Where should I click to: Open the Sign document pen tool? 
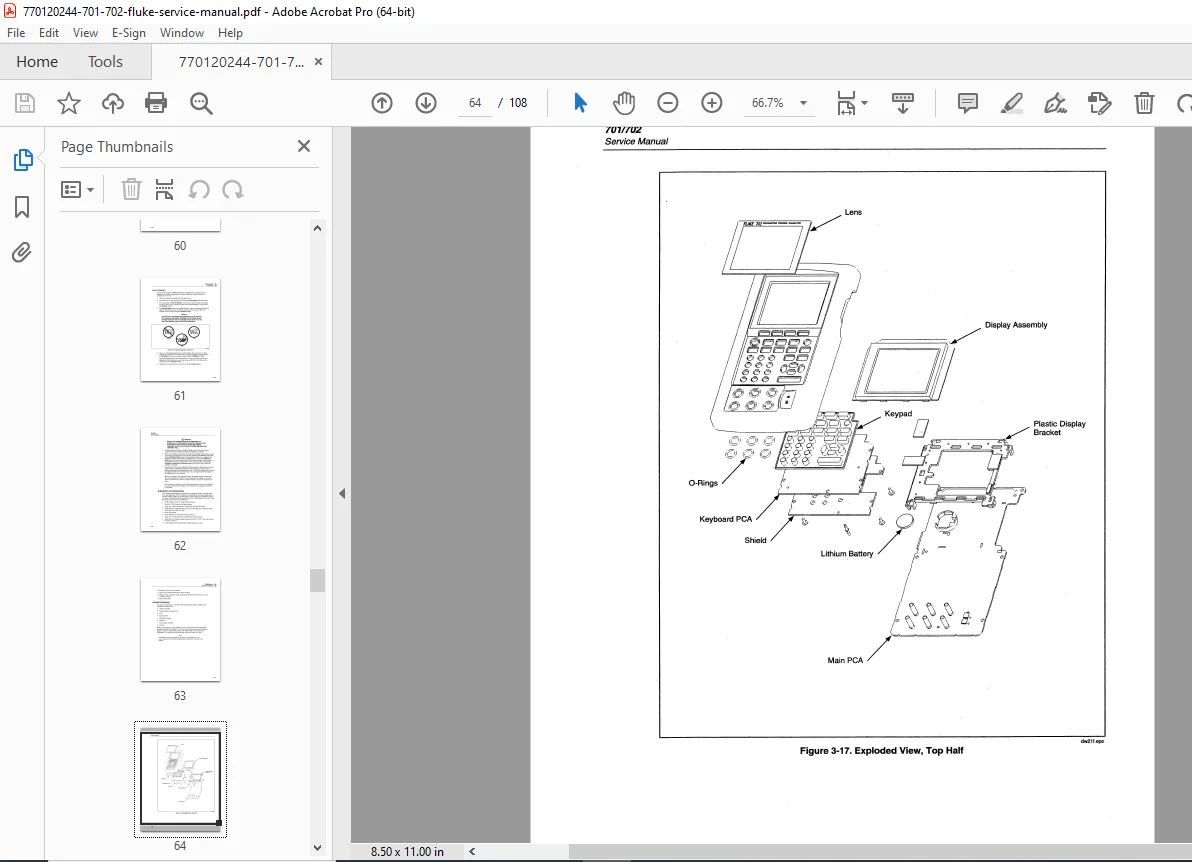pyautogui.click(x=1055, y=103)
